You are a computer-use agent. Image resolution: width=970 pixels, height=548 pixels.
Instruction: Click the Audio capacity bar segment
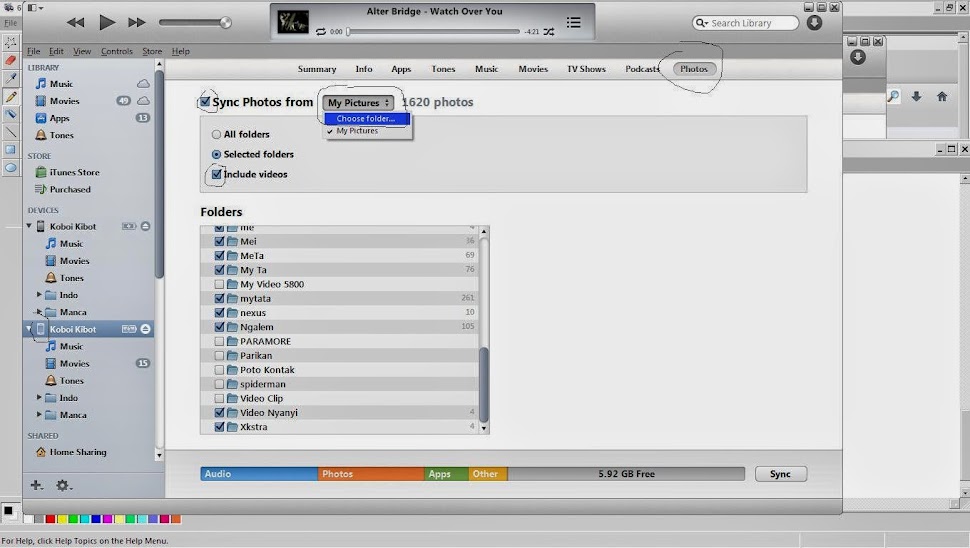point(259,474)
